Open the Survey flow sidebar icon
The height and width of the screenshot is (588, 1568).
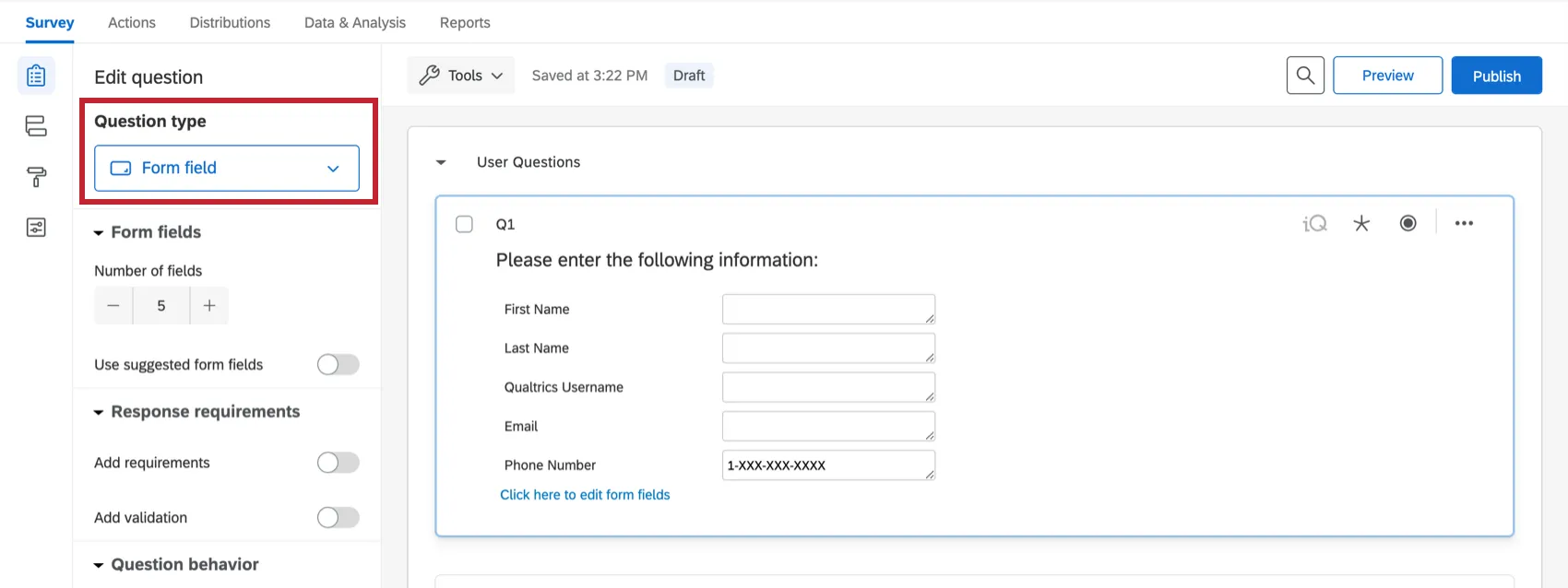click(36, 126)
